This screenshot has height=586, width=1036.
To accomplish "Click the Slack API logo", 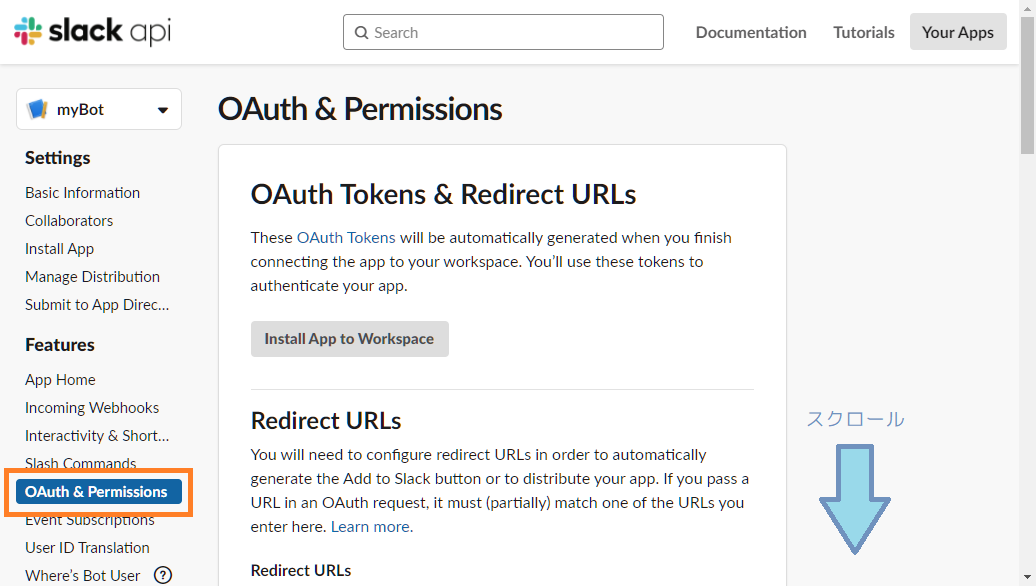I will [x=92, y=32].
